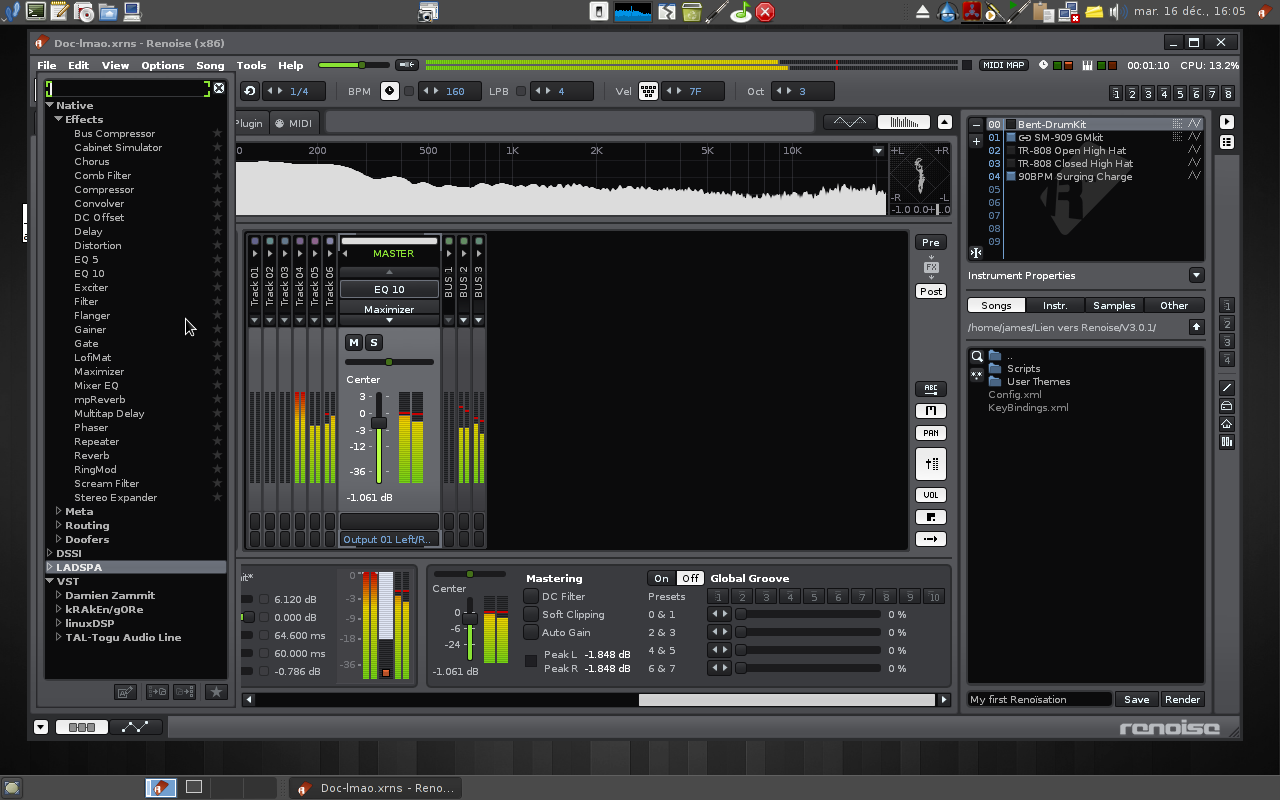Click the VOL button in mixer options

pyautogui.click(x=930, y=495)
